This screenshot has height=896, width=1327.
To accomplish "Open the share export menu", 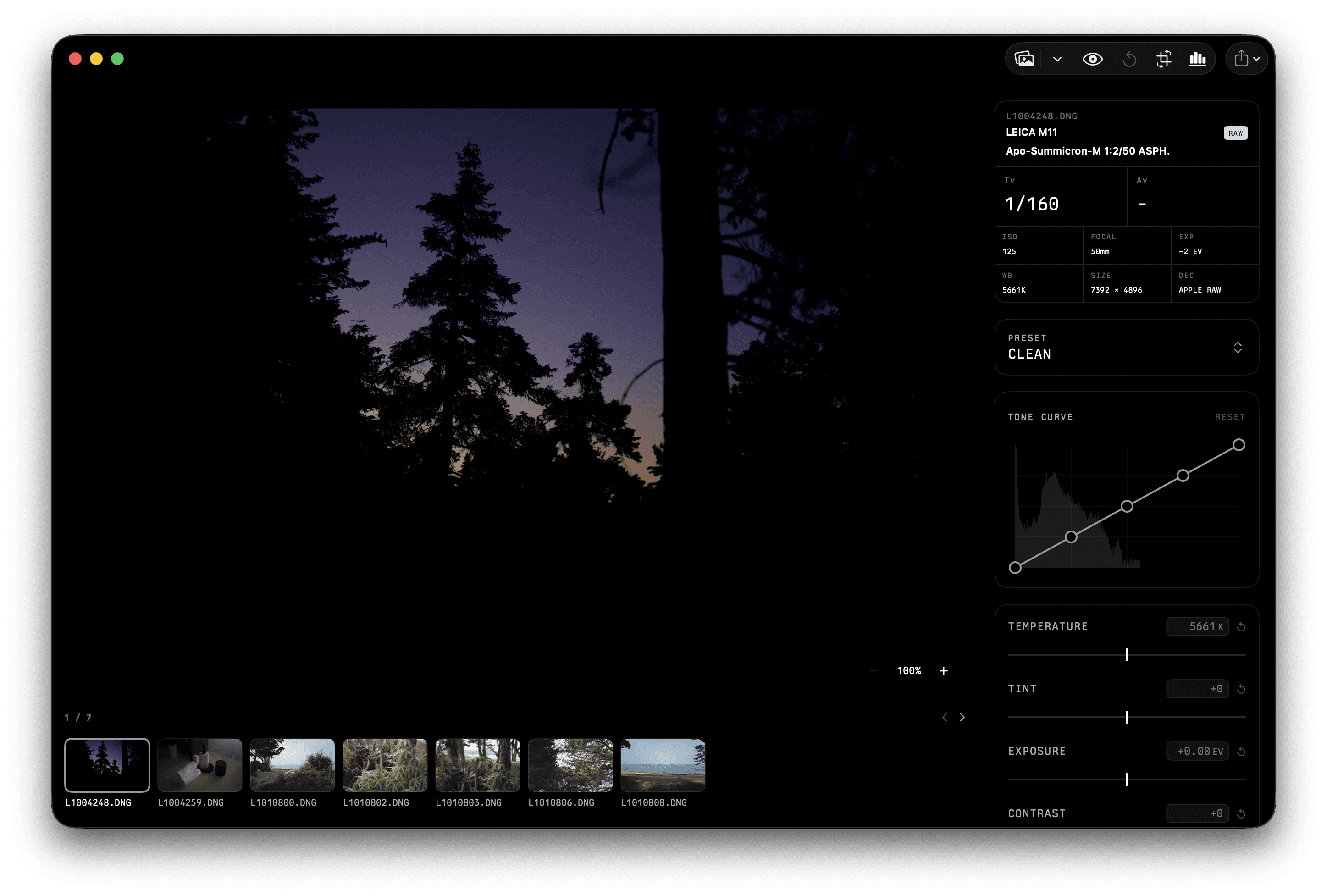I will (x=1247, y=59).
